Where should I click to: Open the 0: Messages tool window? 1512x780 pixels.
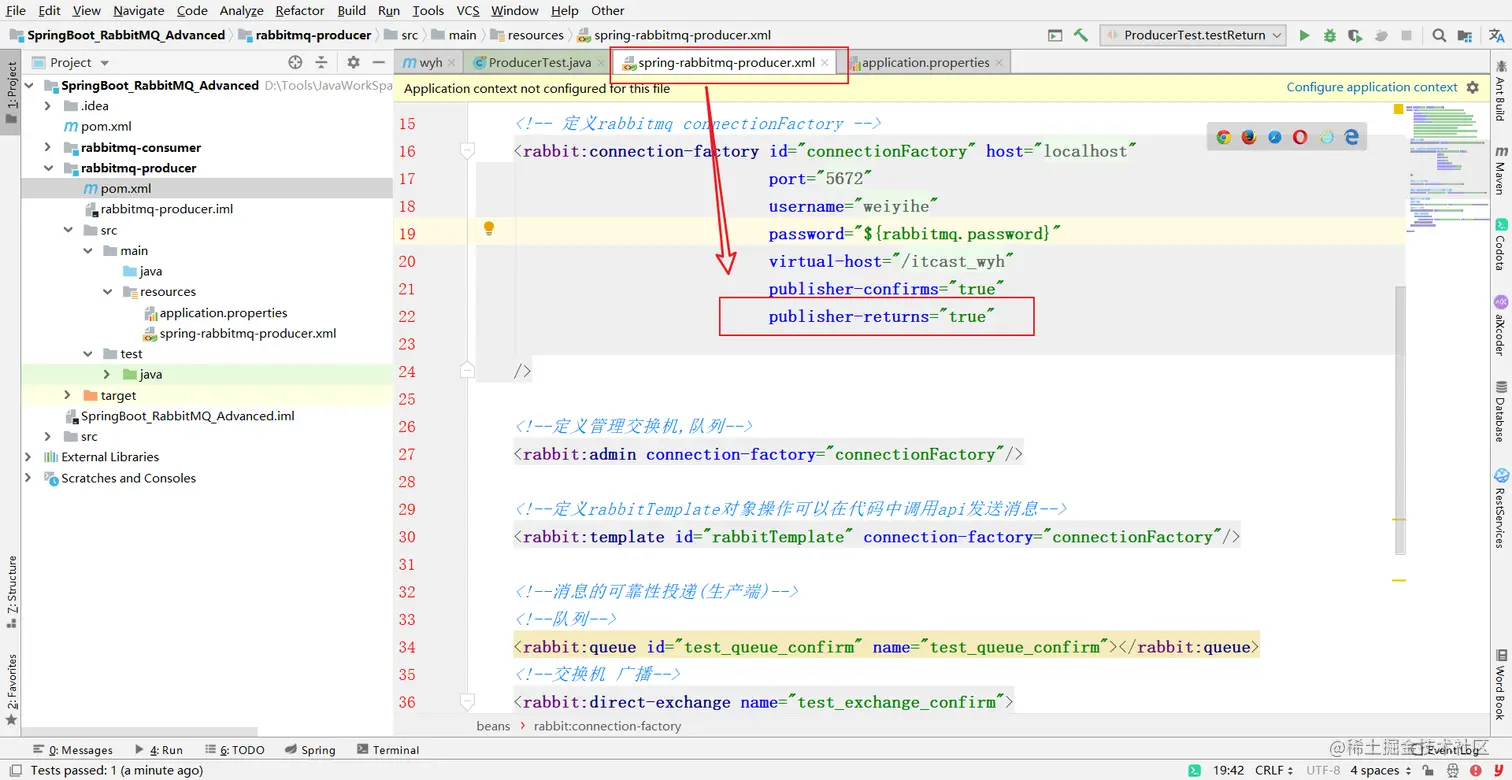pos(73,750)
